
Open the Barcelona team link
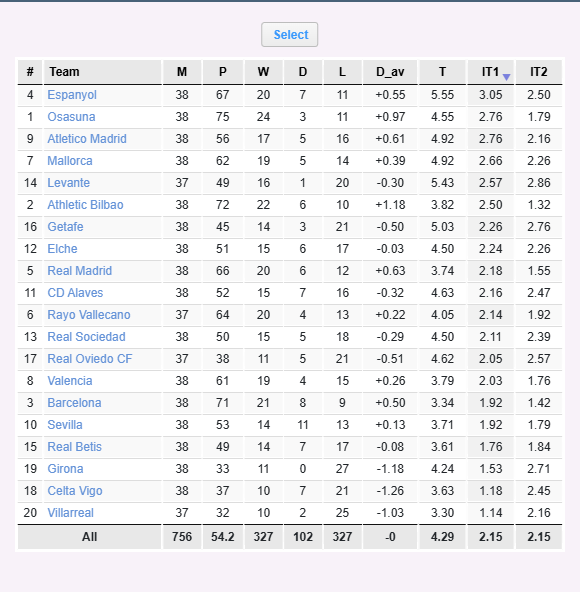pyautogui.click(x=74, y=402)
